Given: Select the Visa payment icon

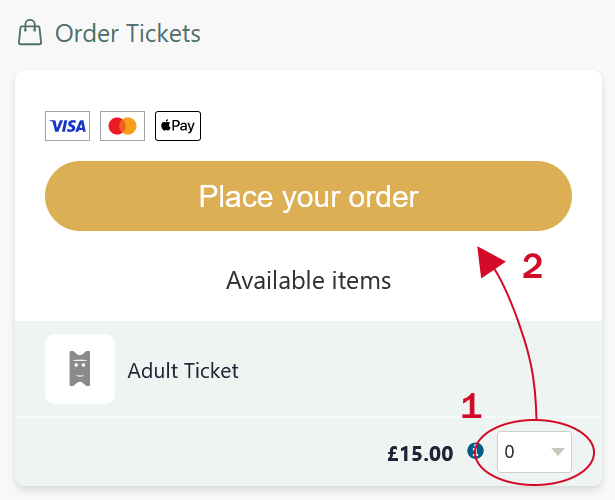Looking at the screenshot, I should [x=67, y=126].
